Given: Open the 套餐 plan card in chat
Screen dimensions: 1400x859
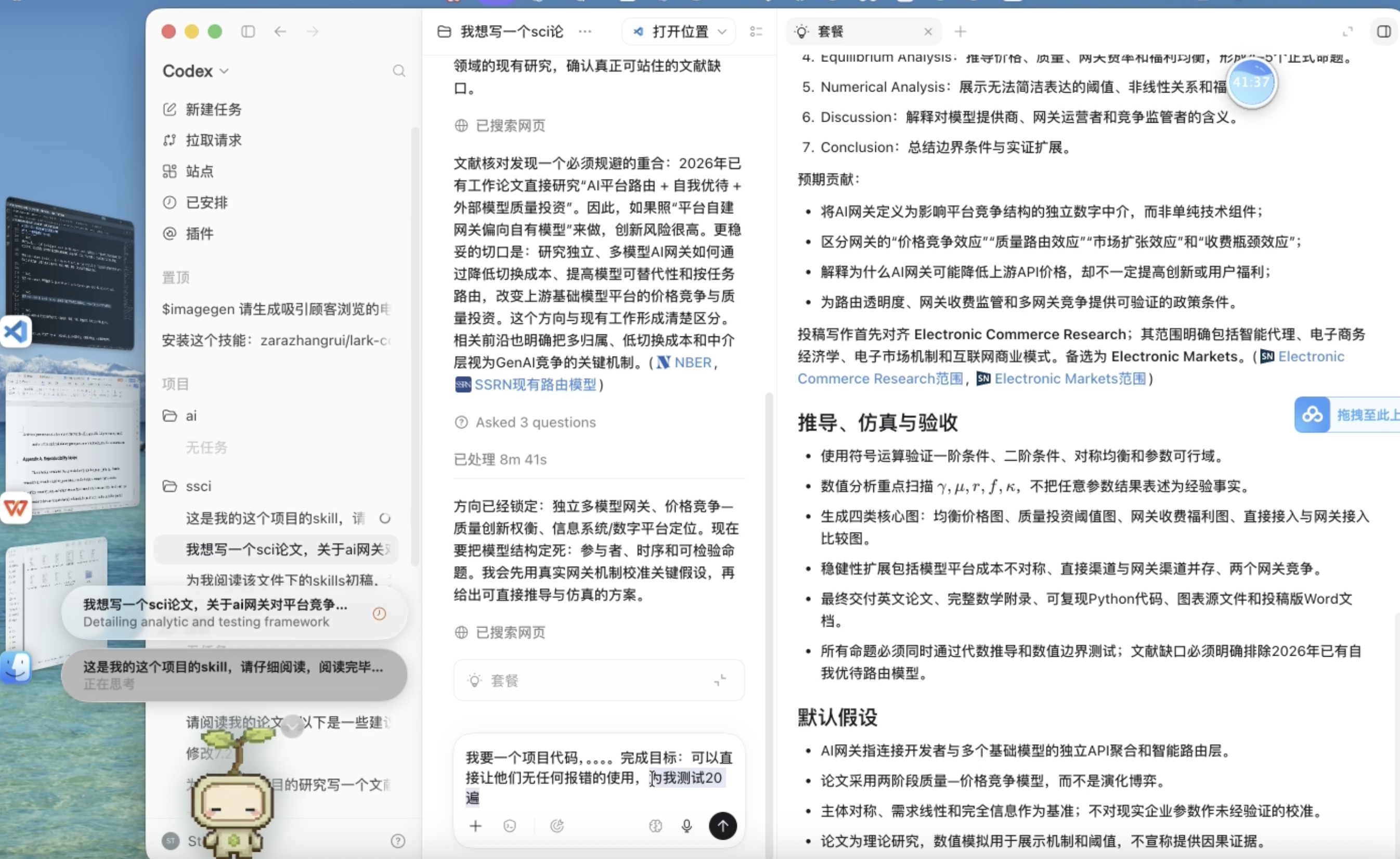Looking at the screenshot, I should coord(599,680).
